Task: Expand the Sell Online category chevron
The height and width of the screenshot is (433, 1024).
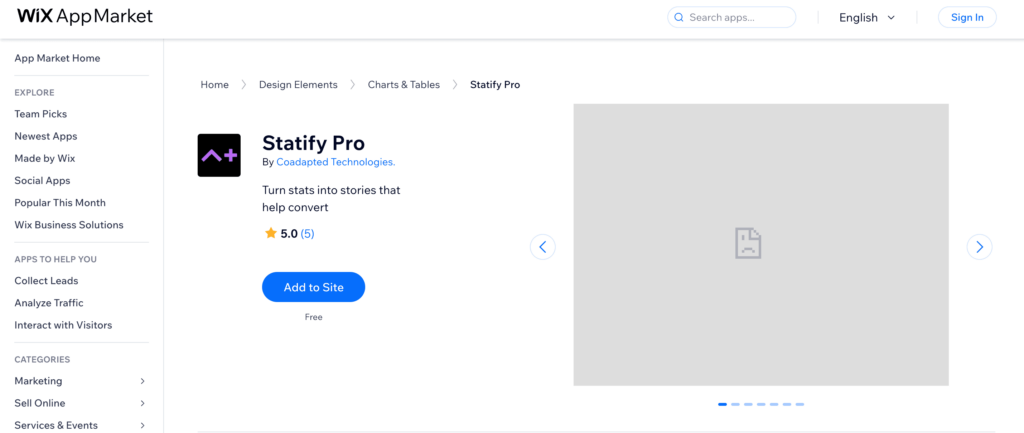Action: 142,403
